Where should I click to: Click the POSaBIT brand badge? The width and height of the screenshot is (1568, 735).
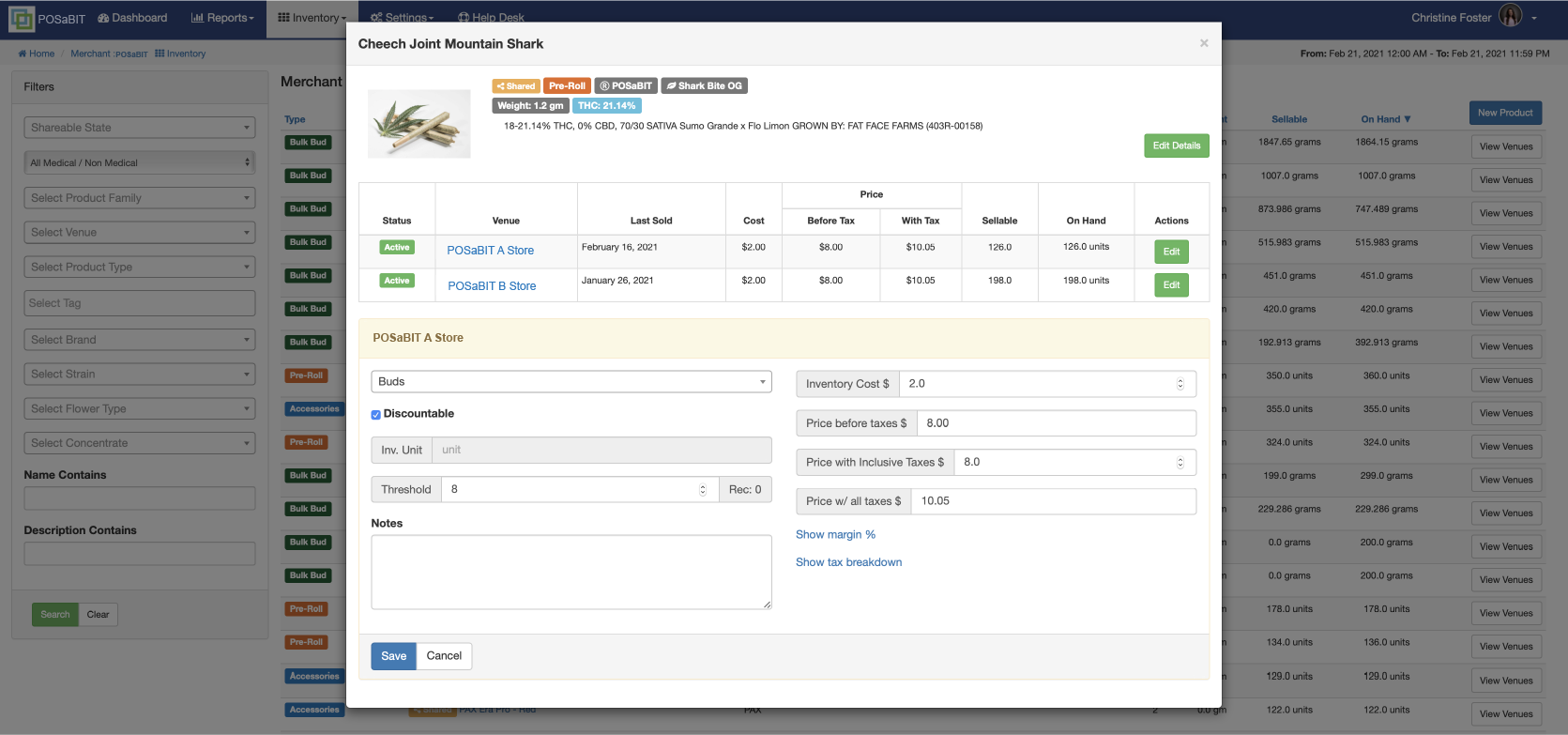[626, 85]
